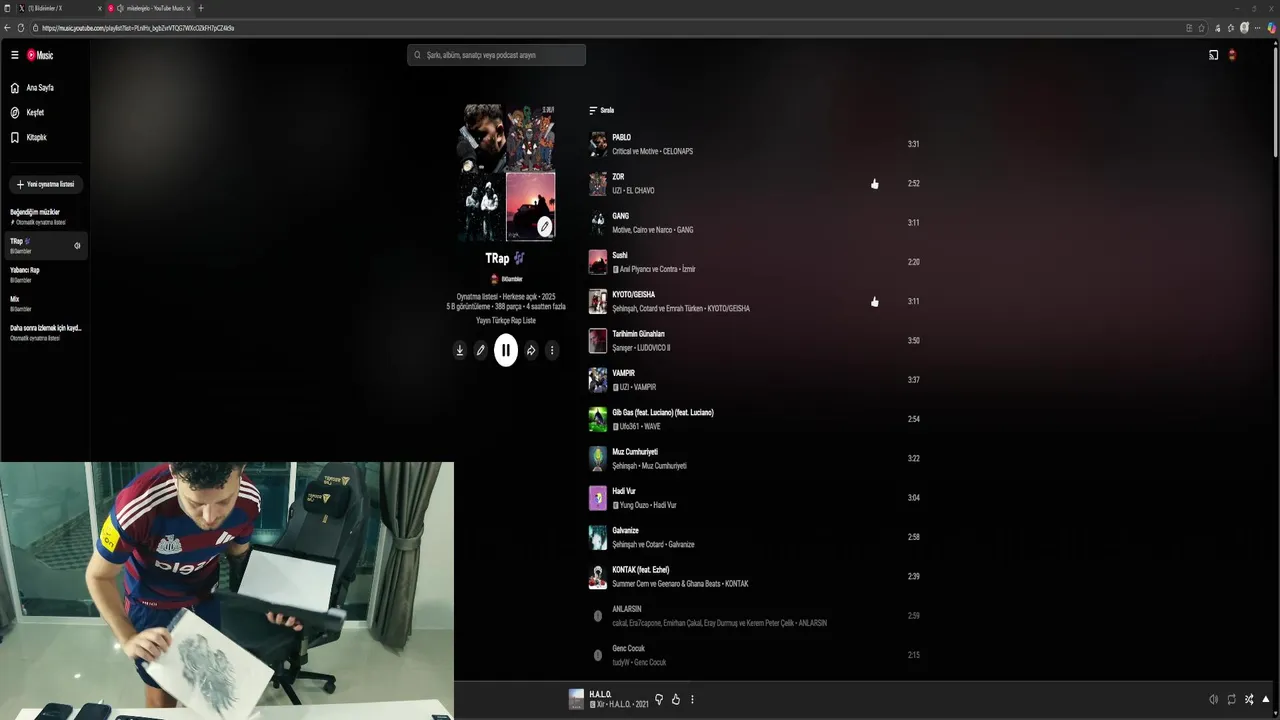
Task: Click the pencil edit playlist button
Action: (x=480, y=350)
